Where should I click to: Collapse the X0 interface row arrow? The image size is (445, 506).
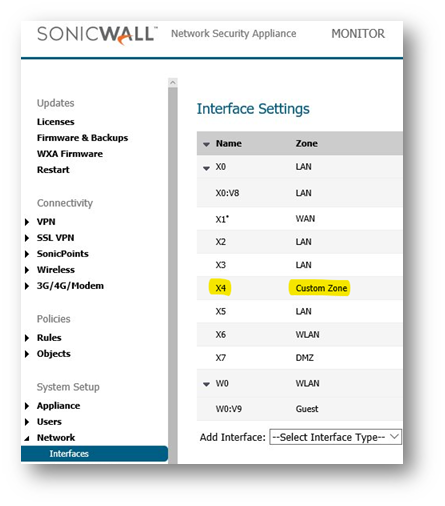coord(206,168)
